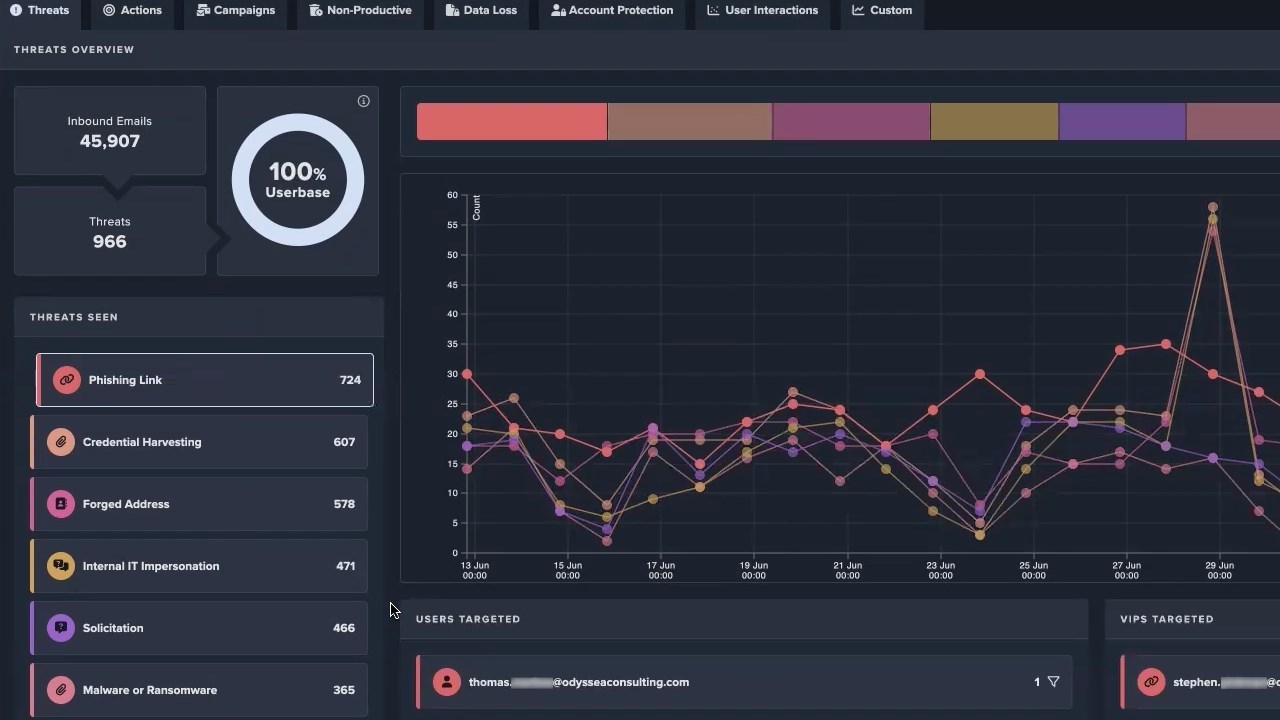Click the Threats 966 count card
The image size is (1280, 720).
click(x=110, y=231)
